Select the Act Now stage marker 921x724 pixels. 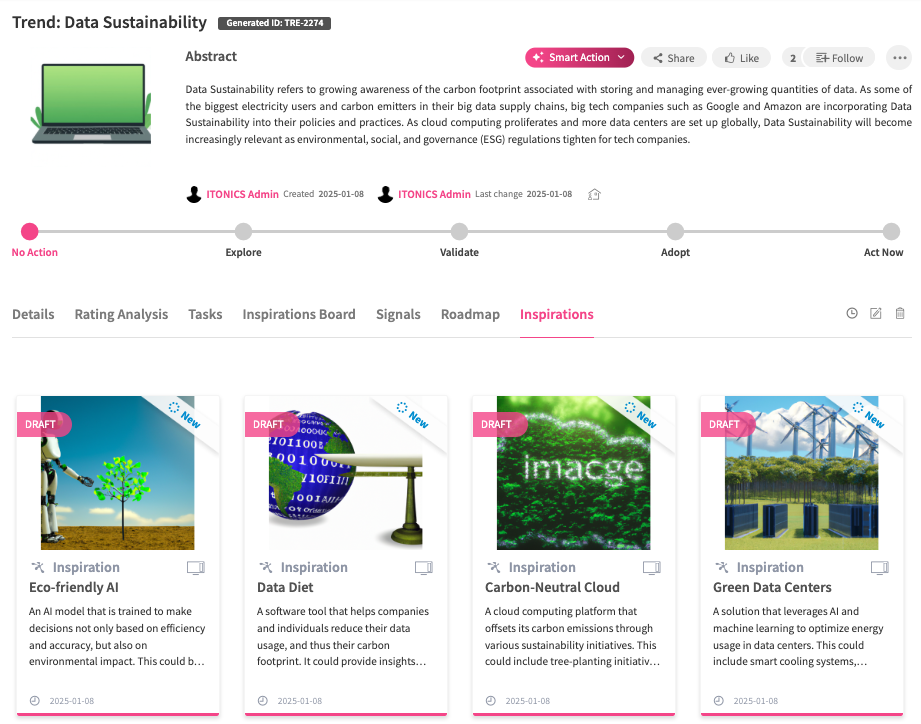point(891,232)
